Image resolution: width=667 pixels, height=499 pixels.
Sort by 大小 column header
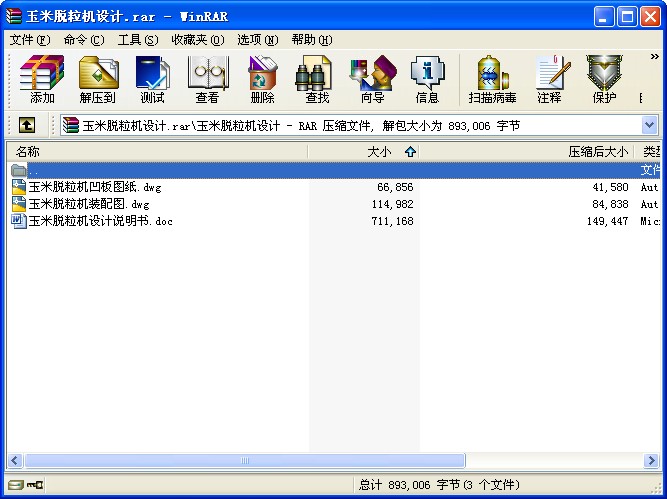click(x=364, y=151)
